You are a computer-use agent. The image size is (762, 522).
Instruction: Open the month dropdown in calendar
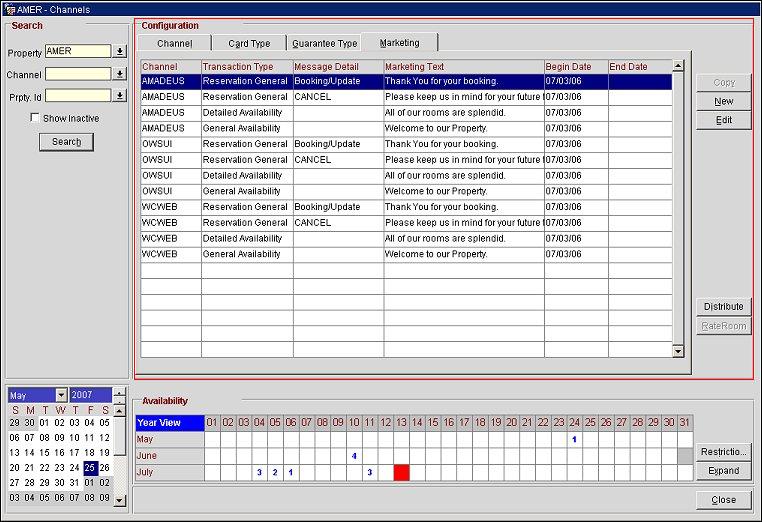[61, 395]
